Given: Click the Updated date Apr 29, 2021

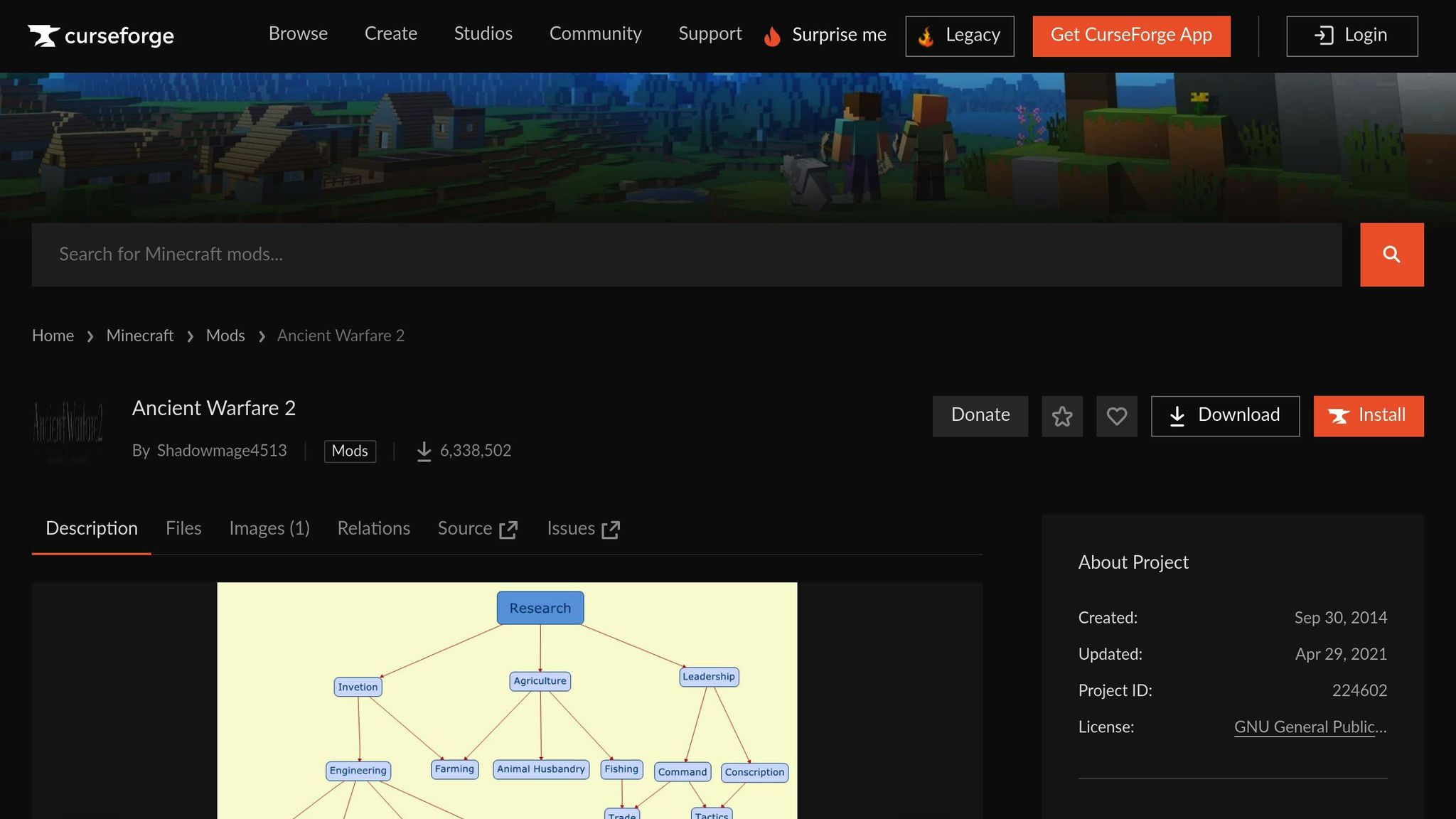Looking at the screenshot, I should click(1341, 655).
